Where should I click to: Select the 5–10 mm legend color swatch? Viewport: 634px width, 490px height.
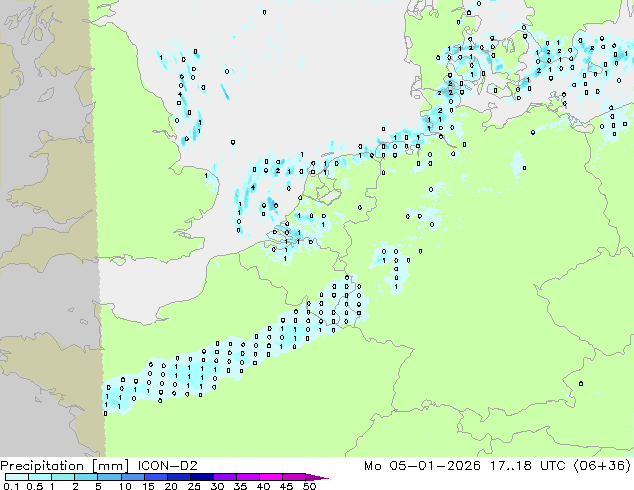coord(109,477)
